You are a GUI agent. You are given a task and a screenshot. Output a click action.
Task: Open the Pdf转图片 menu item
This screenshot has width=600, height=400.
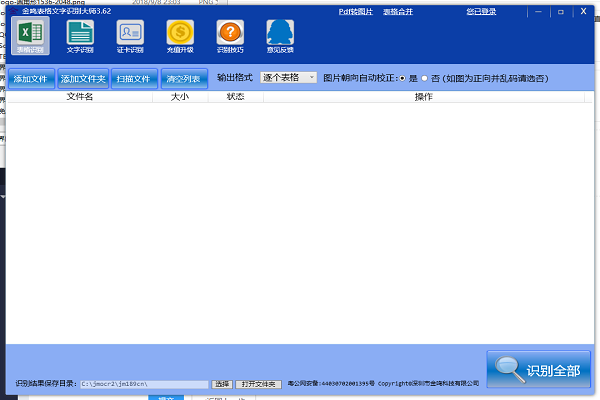pyautogui.click(x=355, y=11)
